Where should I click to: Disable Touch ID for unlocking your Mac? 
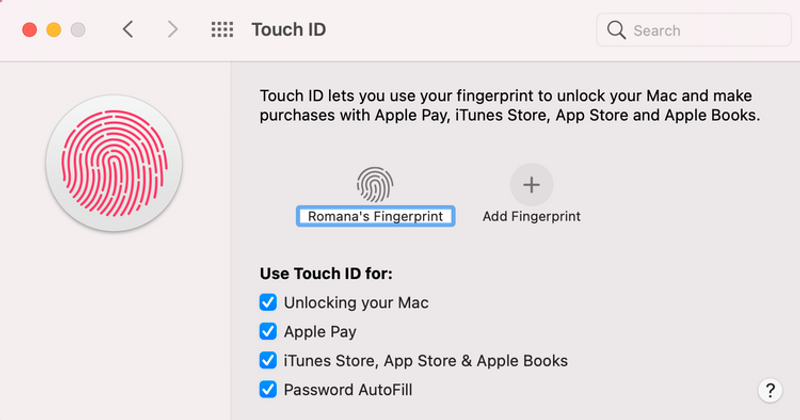click(x=268, y=302)
